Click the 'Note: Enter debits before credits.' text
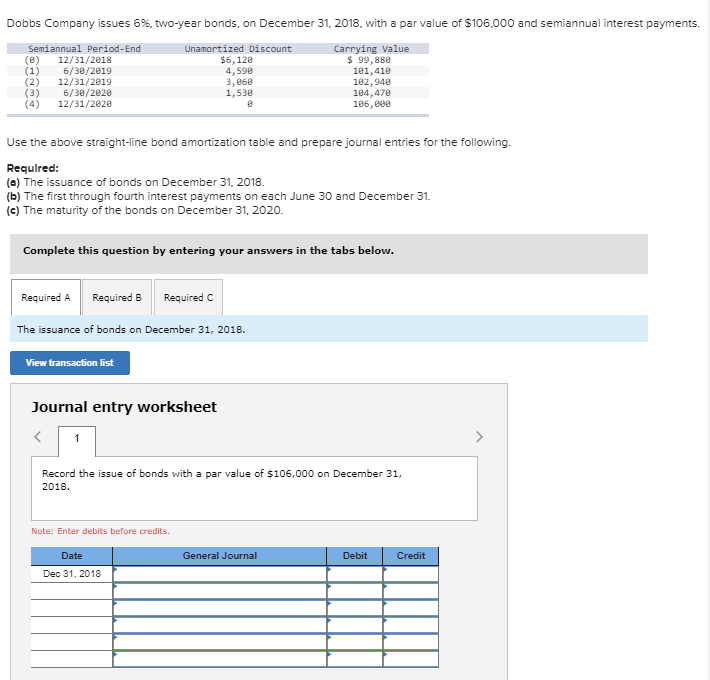Image resolution: width=710 pixels, height=680 pixels. click(x=101, y=531)
